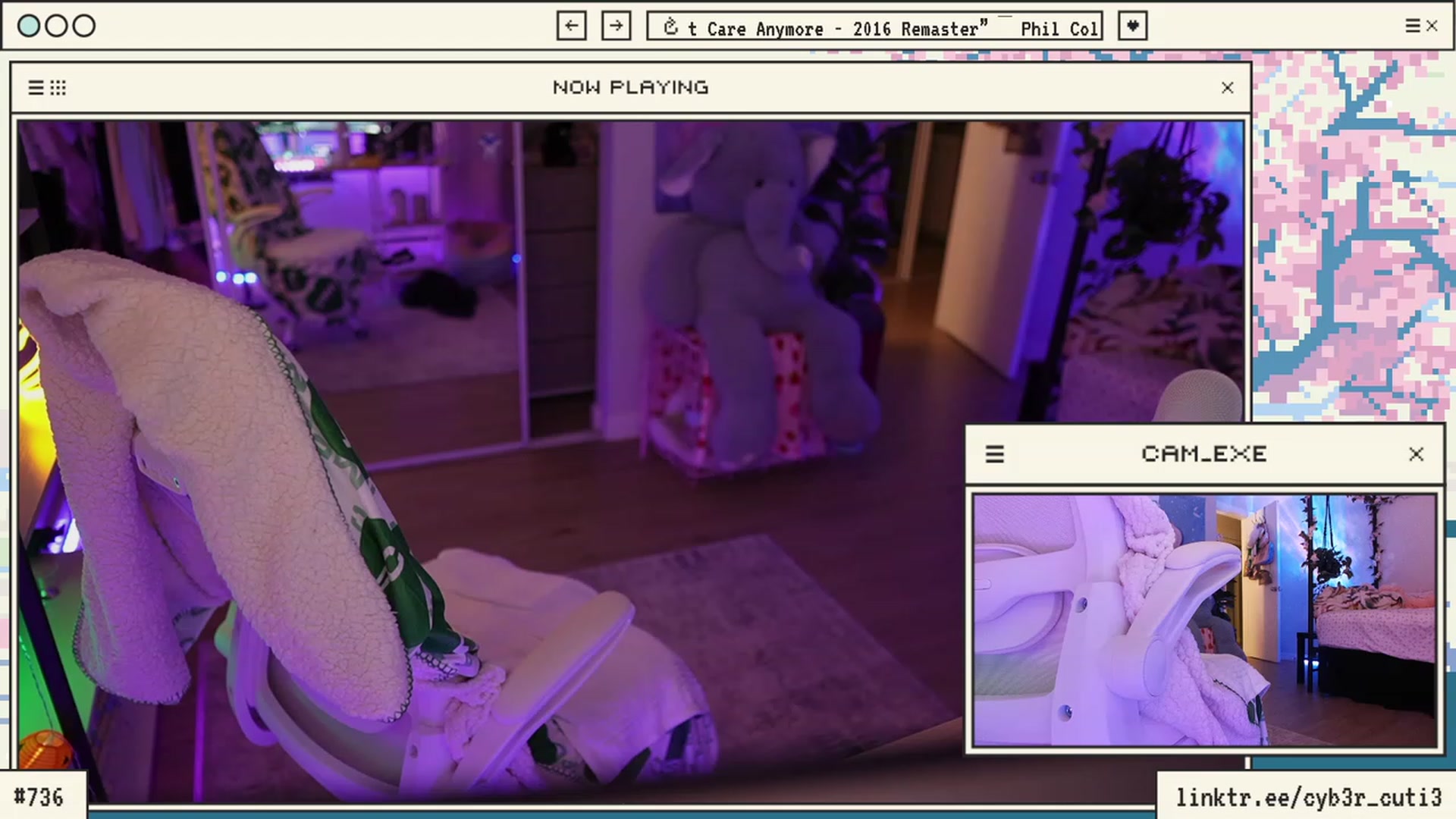Click the forward arrow button in top bar
Viewport: 1456px width, 819px height.
click(x=616, y=26)
